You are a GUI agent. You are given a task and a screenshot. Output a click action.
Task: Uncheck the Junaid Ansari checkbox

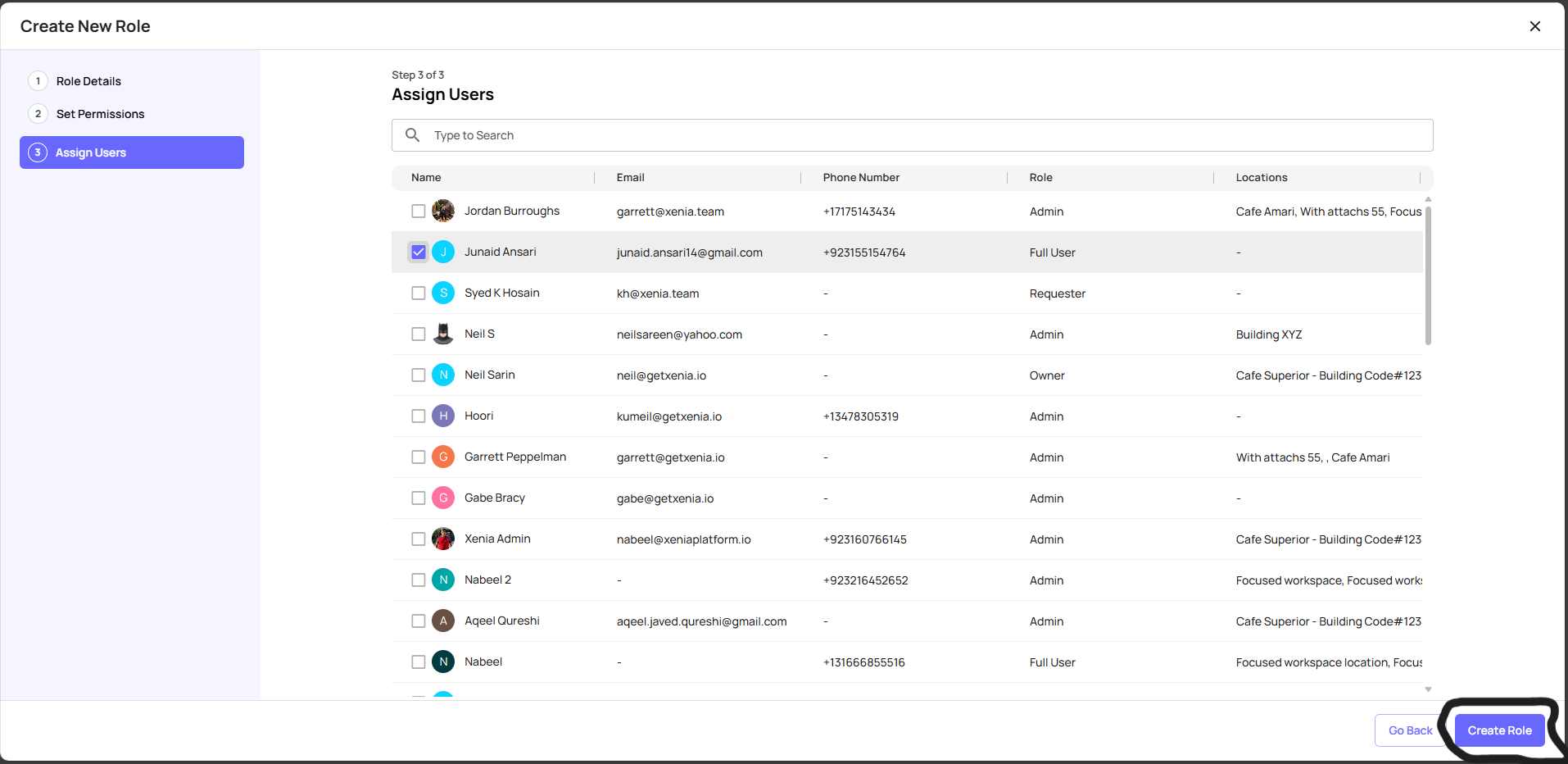(419, 252)
